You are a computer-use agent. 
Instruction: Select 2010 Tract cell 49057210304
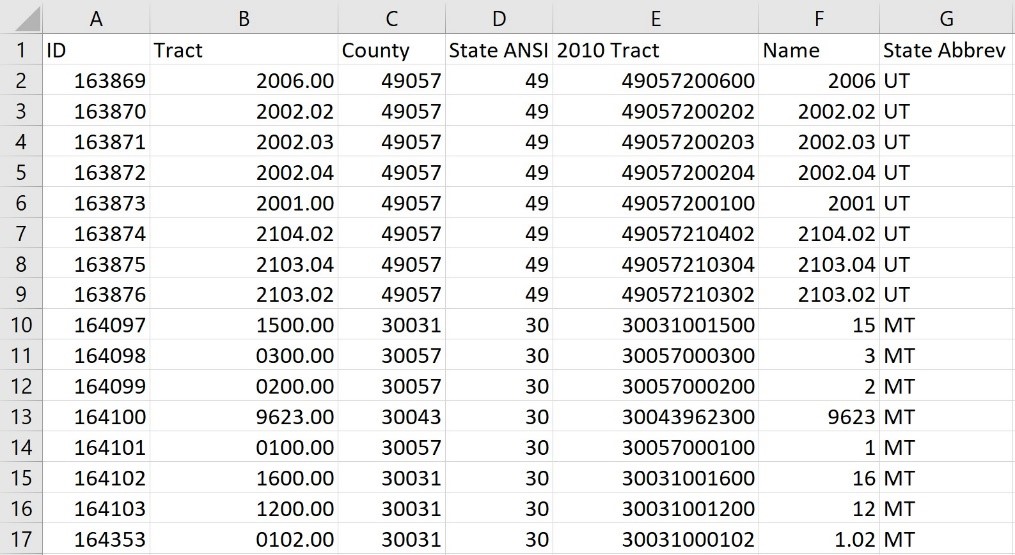pyautogui.click(x=655, y=264)
